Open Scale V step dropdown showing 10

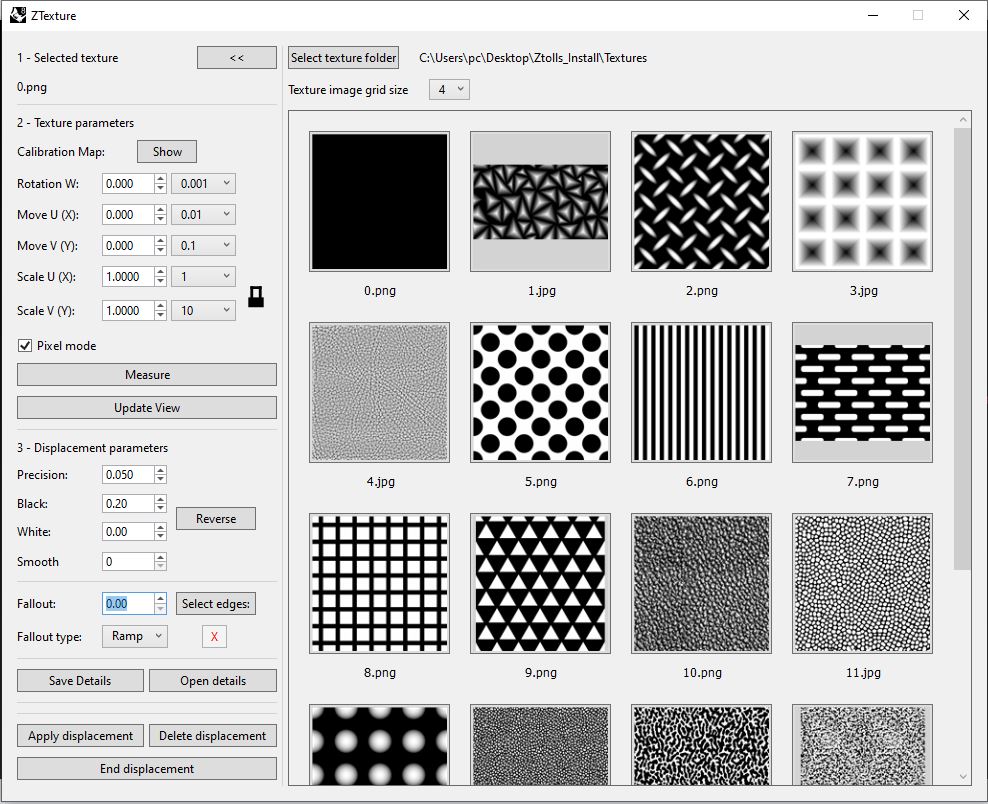204,310
